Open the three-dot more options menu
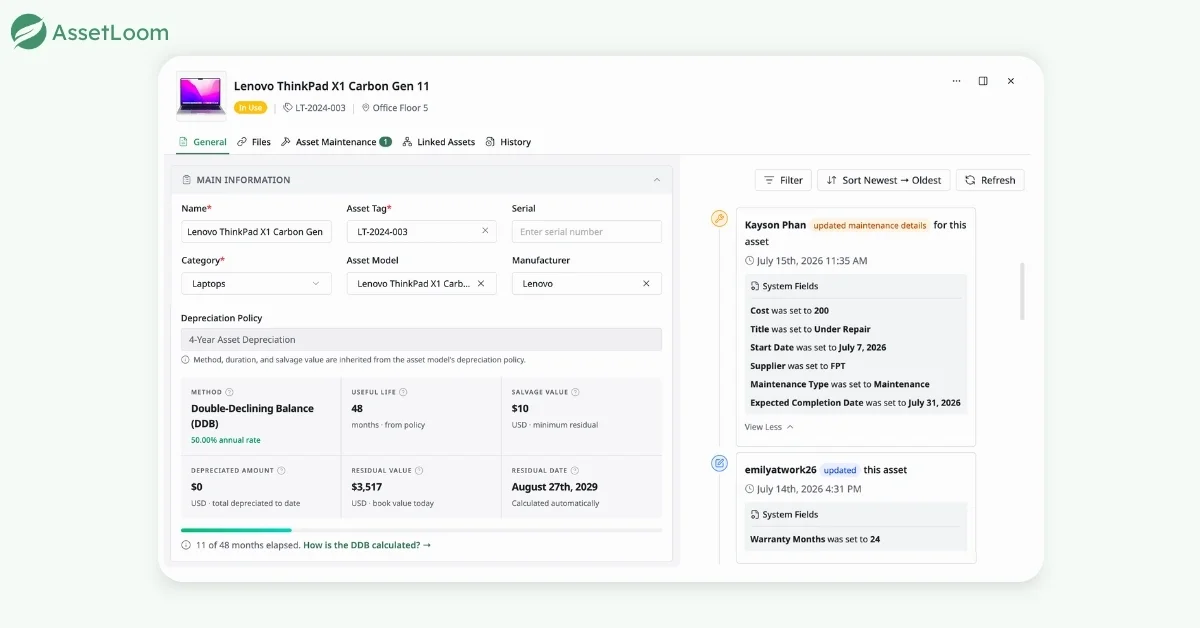1200x628 pixels. click(956, 81)
